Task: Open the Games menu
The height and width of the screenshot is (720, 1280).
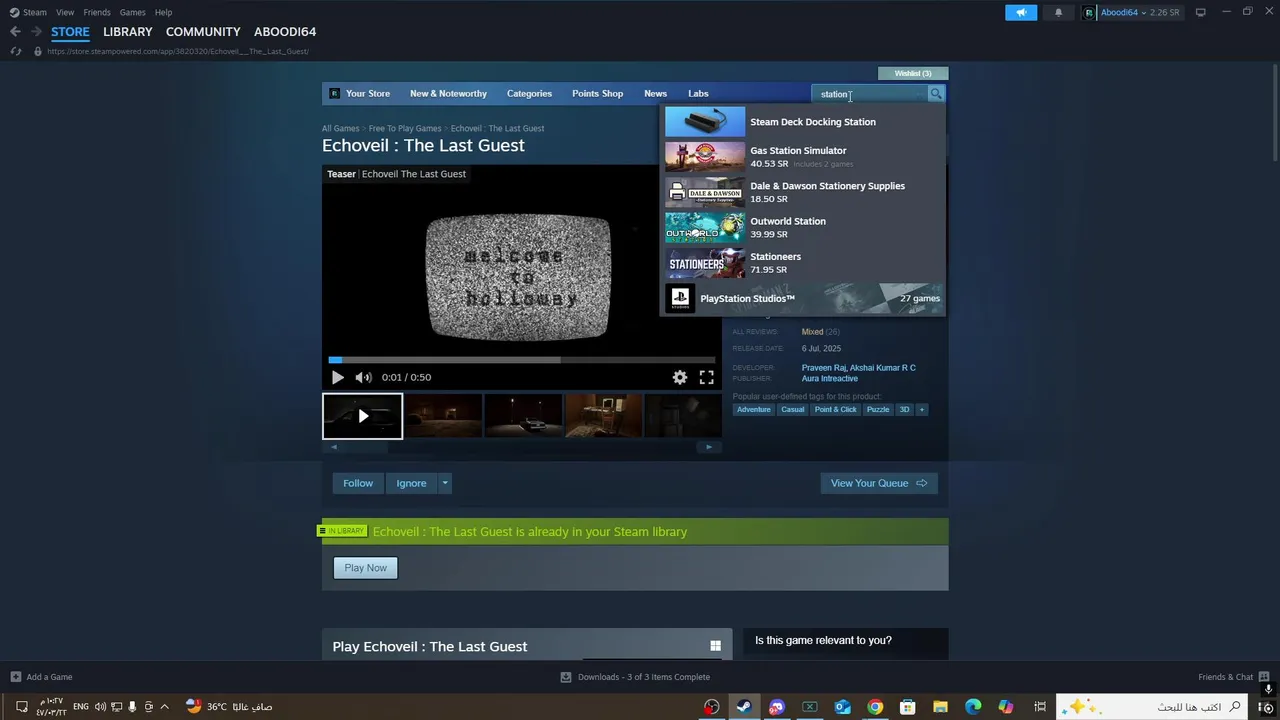Action: (x=132, y=12)
